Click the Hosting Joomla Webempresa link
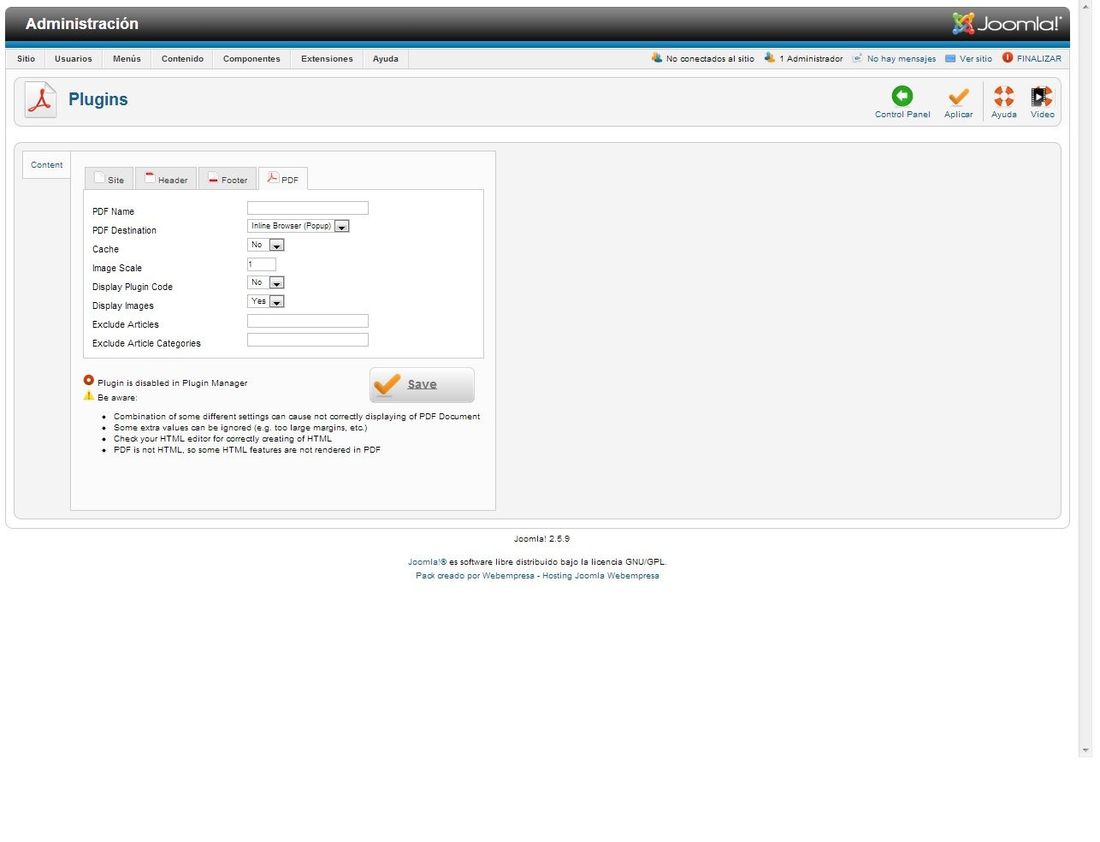The height and width of the screenshot is (842, 1100). coord(601,576)
